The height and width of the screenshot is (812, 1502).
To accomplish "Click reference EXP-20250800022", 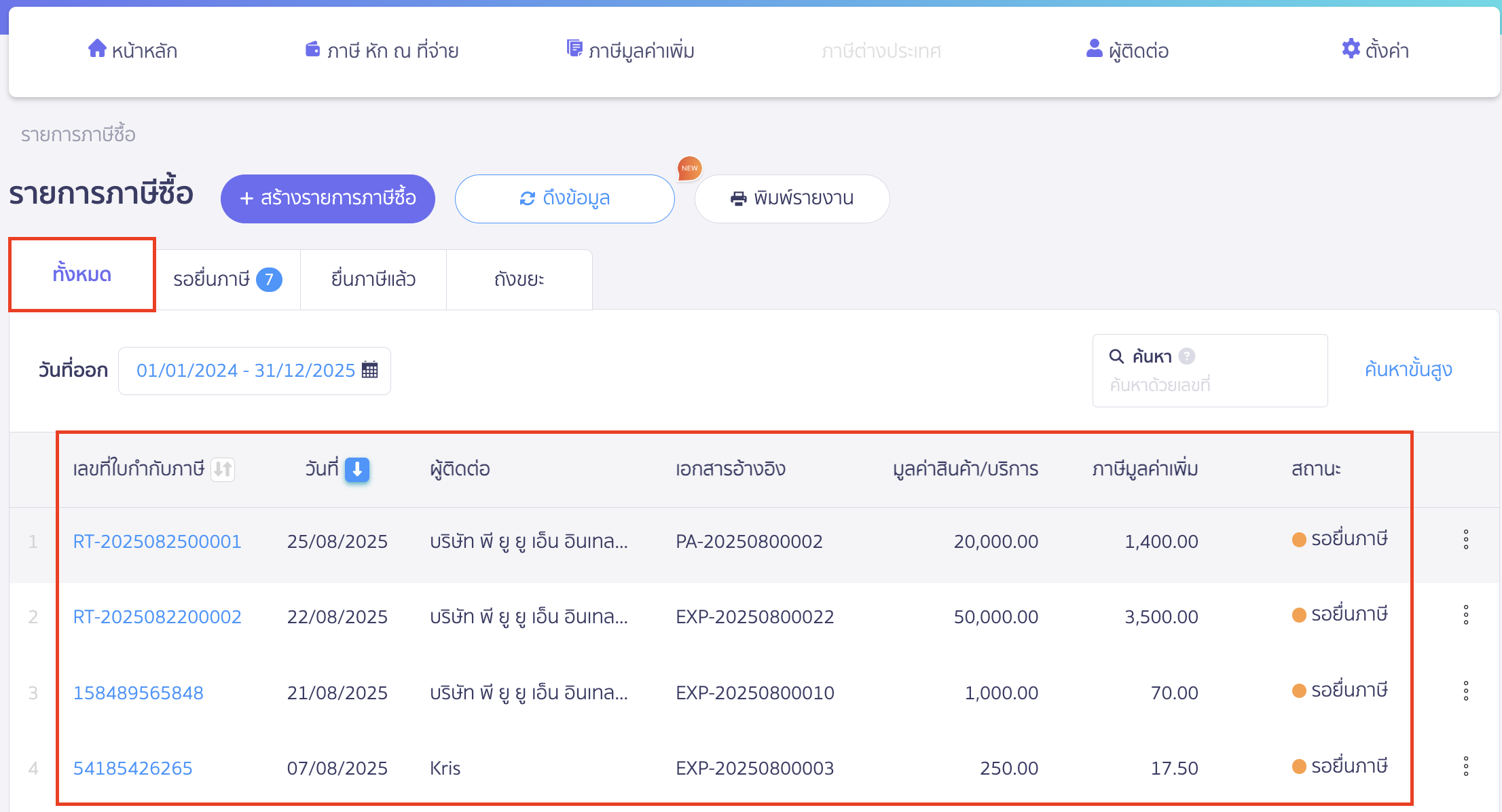I will click(x=754, y=616).
